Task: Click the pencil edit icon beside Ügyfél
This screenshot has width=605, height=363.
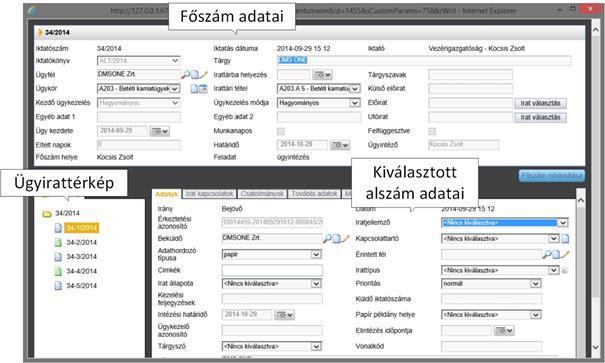Action: 203,74
